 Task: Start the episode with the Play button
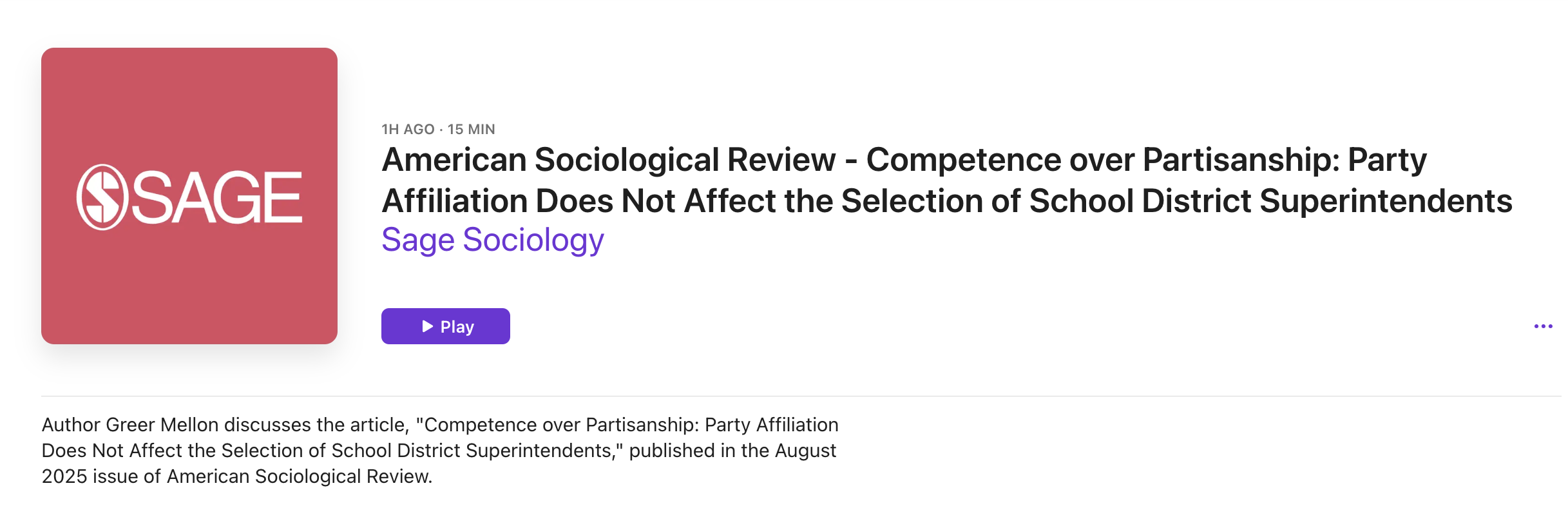[x=445, y=326]
